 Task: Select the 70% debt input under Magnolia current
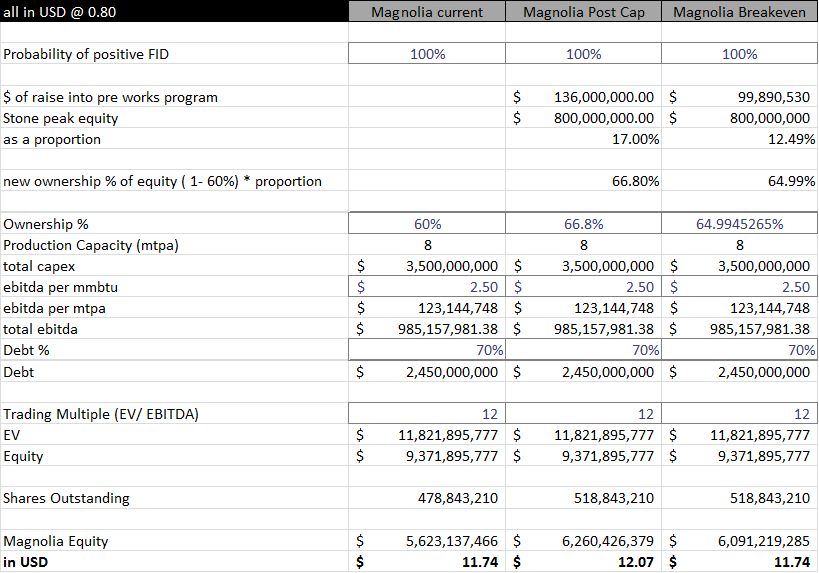coord(427,350)
